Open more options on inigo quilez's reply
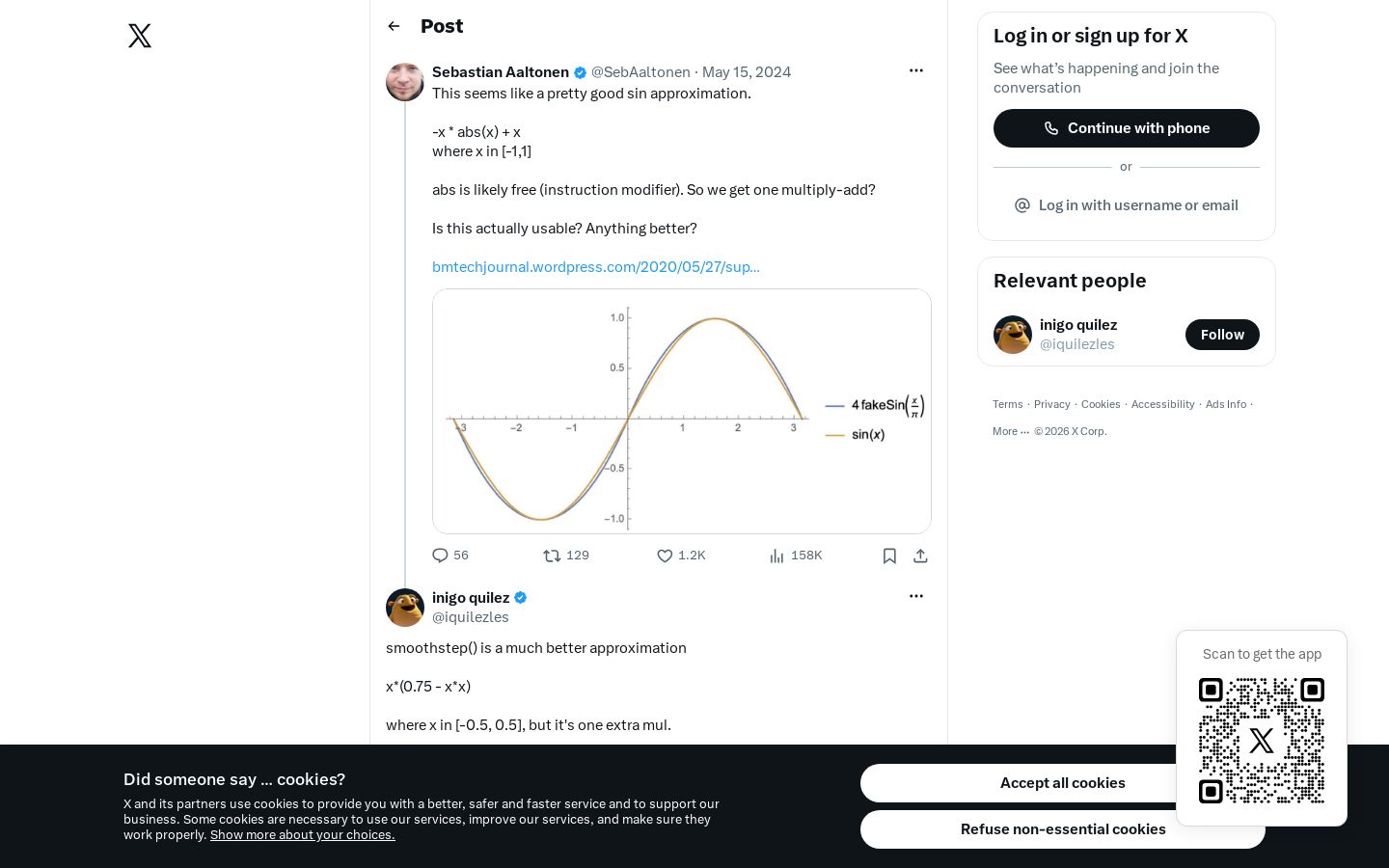1389x868 pixels. point(916,596)
